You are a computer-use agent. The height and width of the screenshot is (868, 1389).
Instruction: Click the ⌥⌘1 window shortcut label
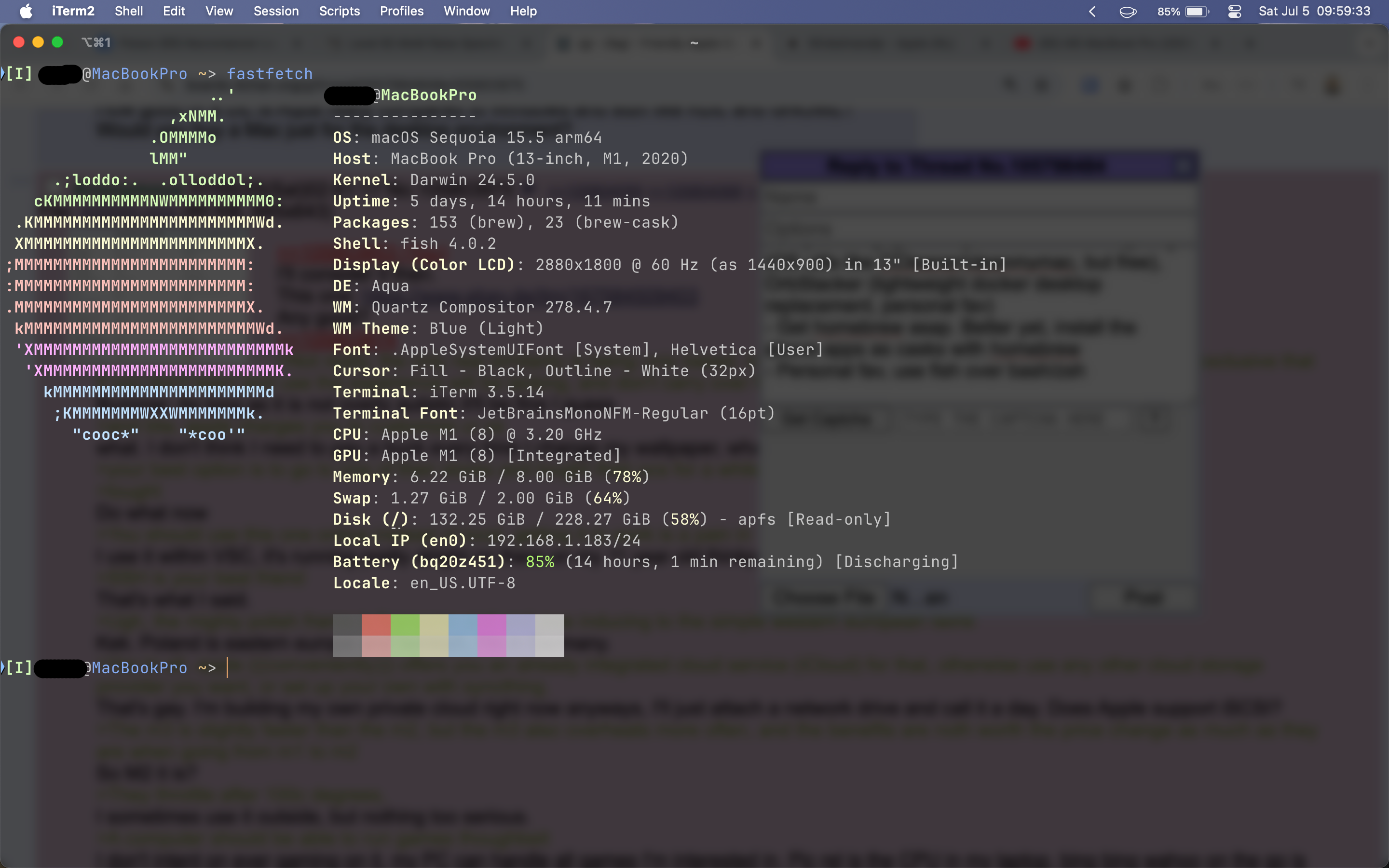pos(95,42)
